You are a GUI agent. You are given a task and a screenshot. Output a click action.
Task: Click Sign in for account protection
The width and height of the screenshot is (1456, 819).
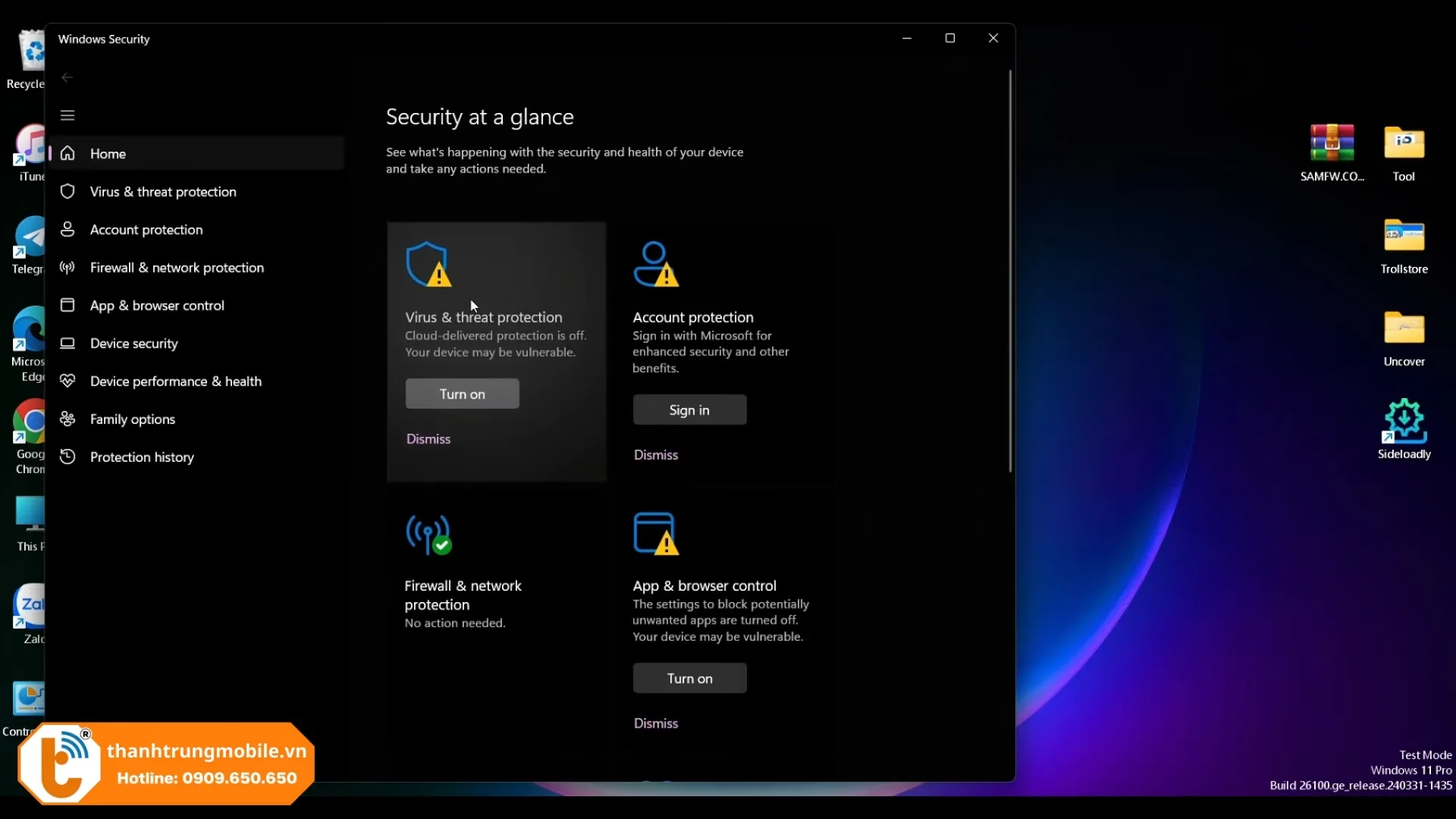point(689,409)
